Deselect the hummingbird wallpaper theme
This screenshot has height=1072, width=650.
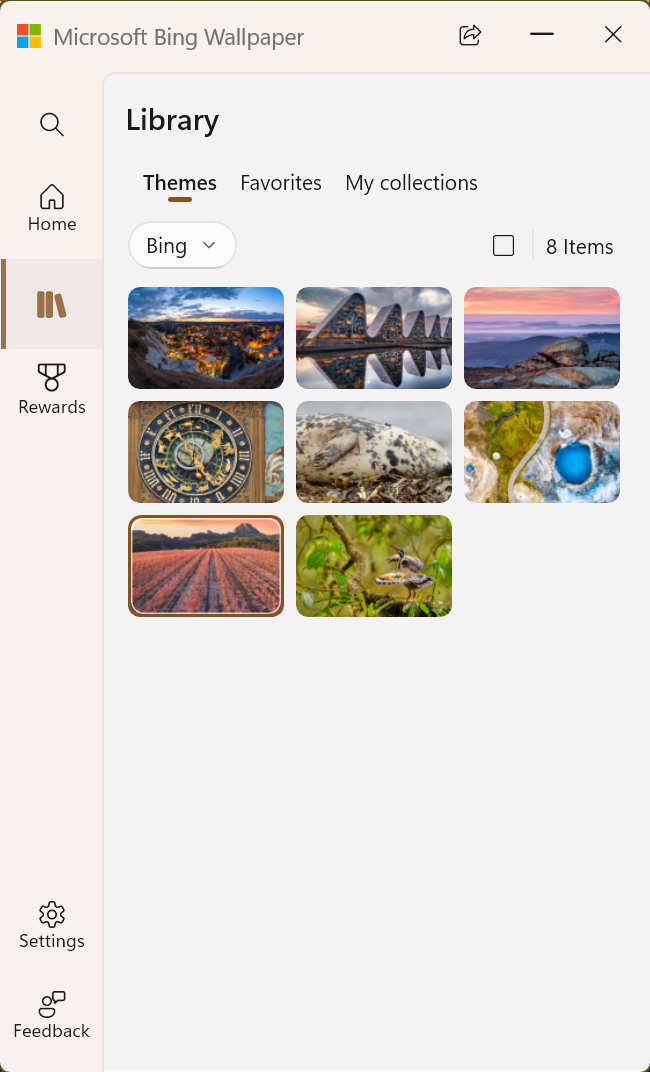tap(373, 566)
